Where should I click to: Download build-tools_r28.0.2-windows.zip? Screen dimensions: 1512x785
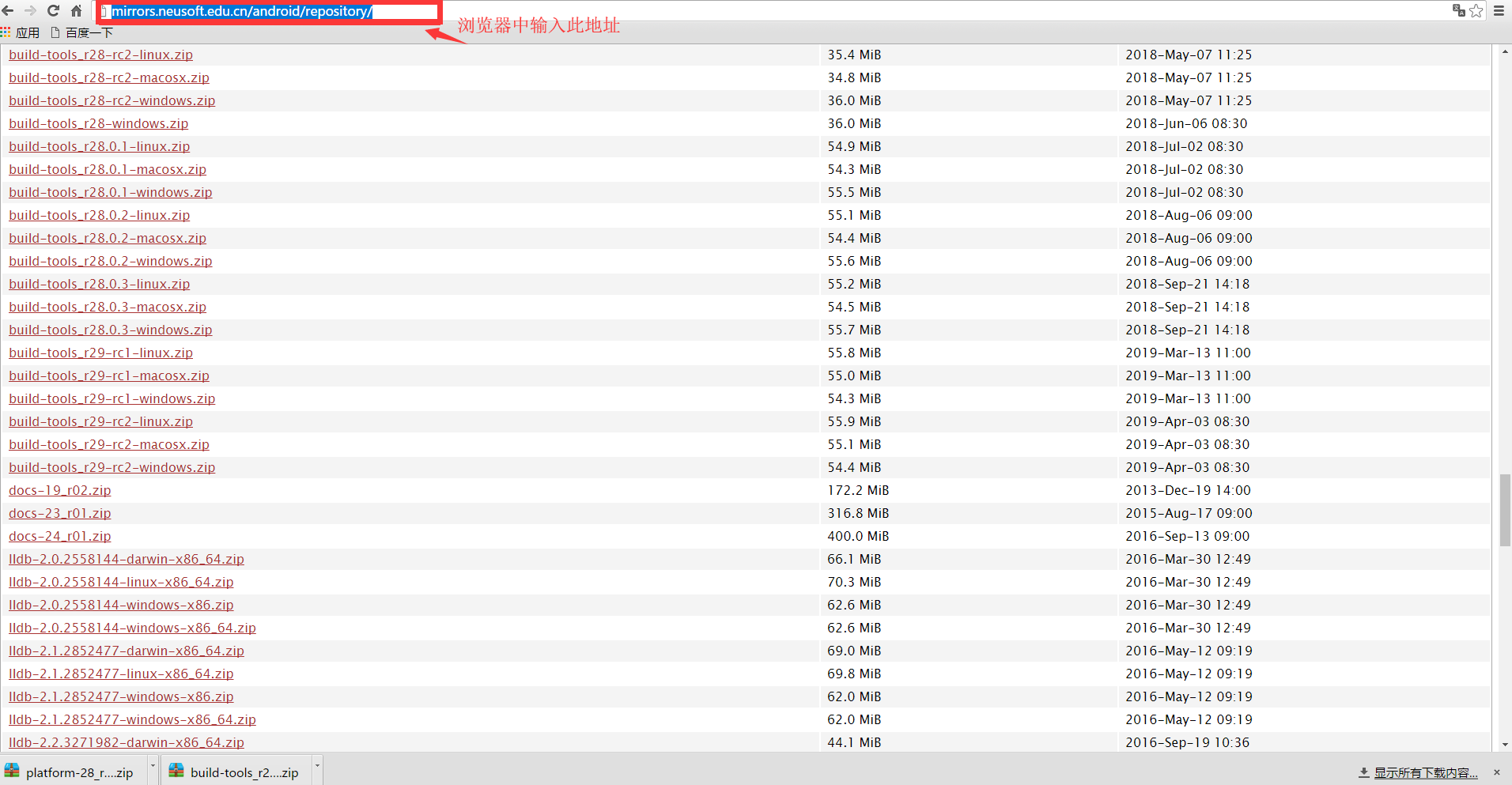(x=110, y=261)
